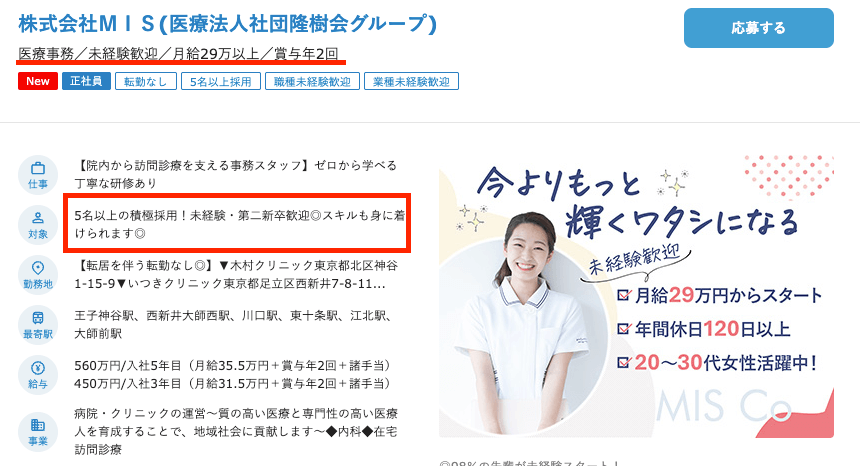Click the 応募する apply button
This screenshot has height=466, width=860.
click(x=759, y=28)
